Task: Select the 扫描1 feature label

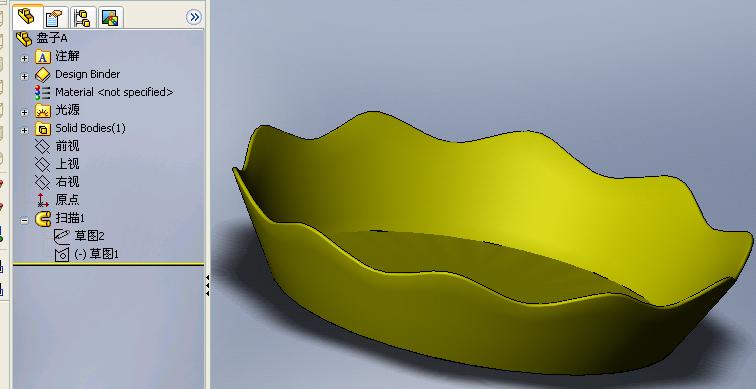Action: click(x=70, y=218)
